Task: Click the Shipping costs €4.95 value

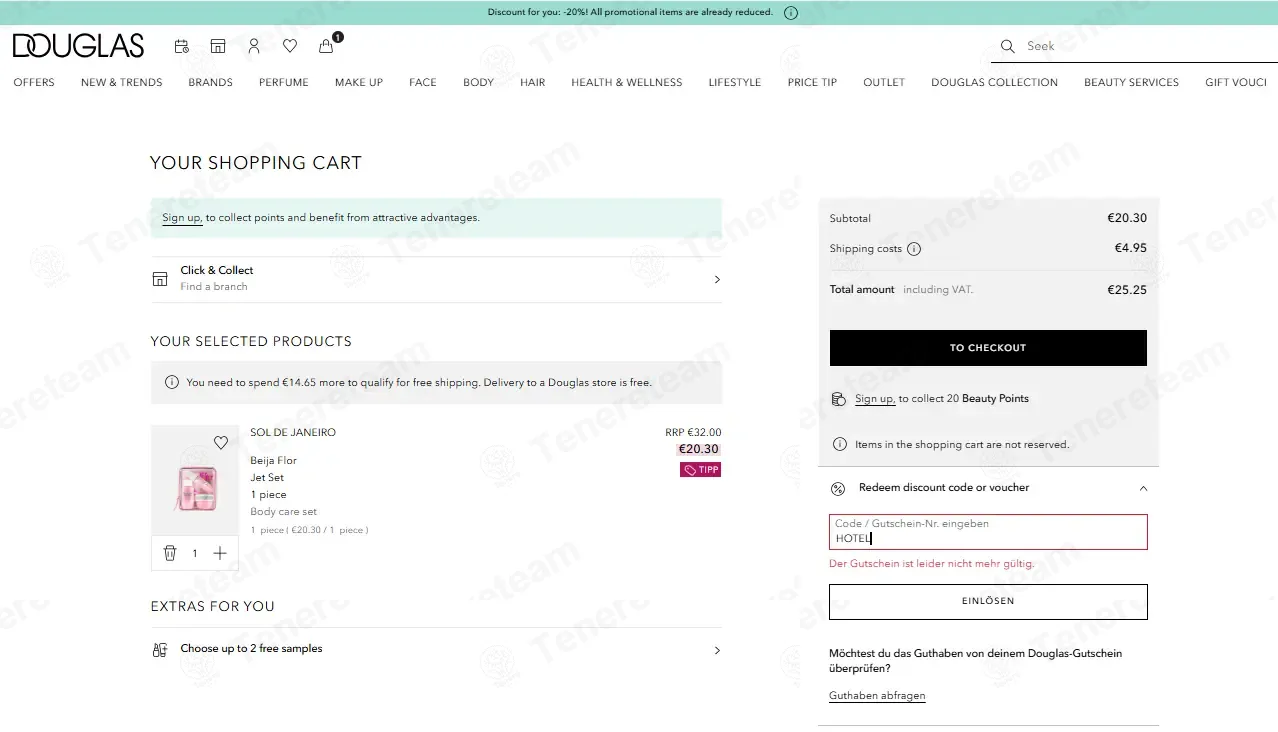Action: tap(1131, 248)
